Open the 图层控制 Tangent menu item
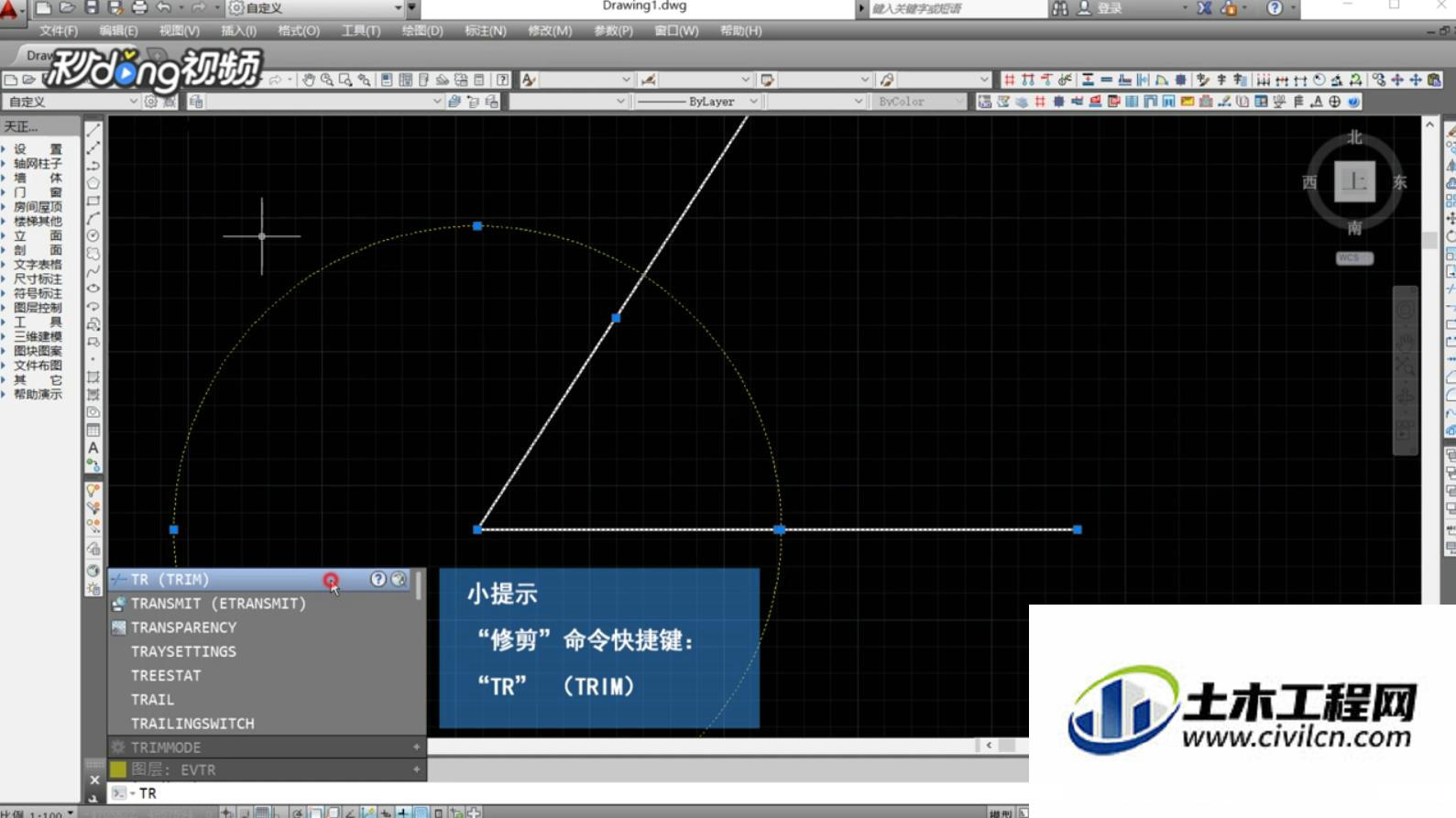Image resolution: width=1456 pixels, height=818 pixels. click(x=37, y=308)
